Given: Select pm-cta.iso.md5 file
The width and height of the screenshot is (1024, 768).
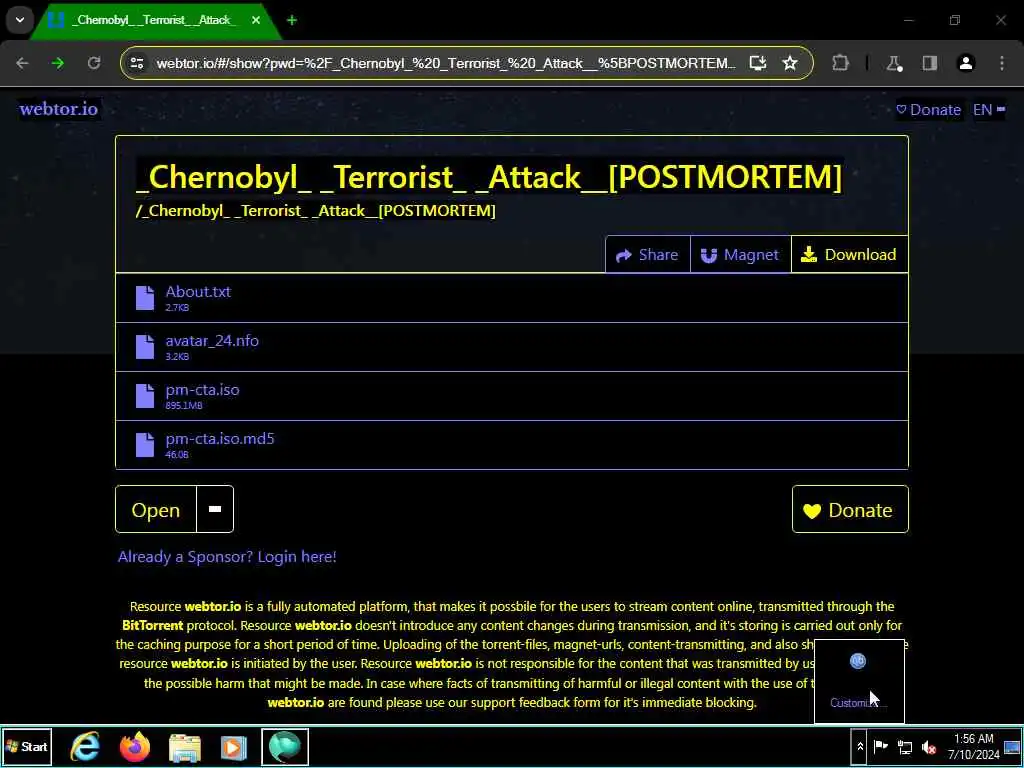Looking at the screenshot, I should (511, 445).
